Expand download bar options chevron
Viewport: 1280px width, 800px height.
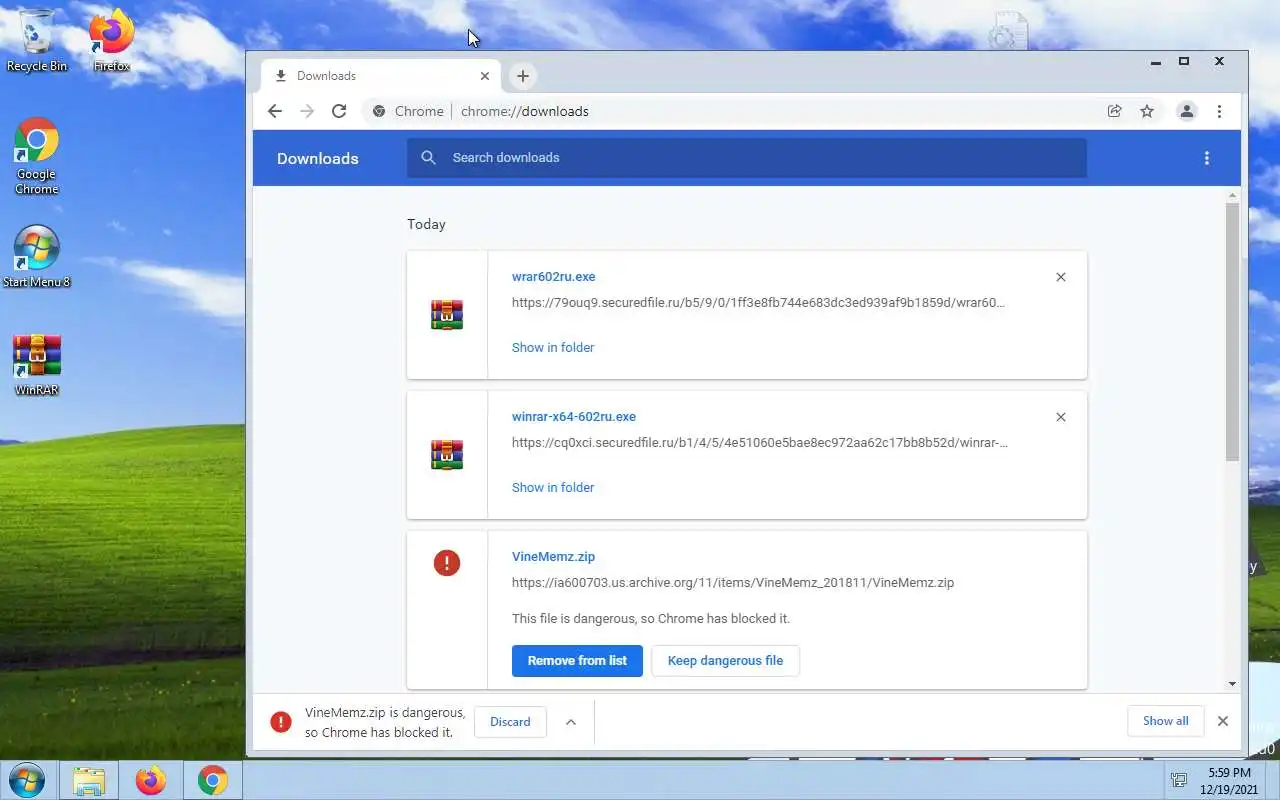[x=571, y=722]
